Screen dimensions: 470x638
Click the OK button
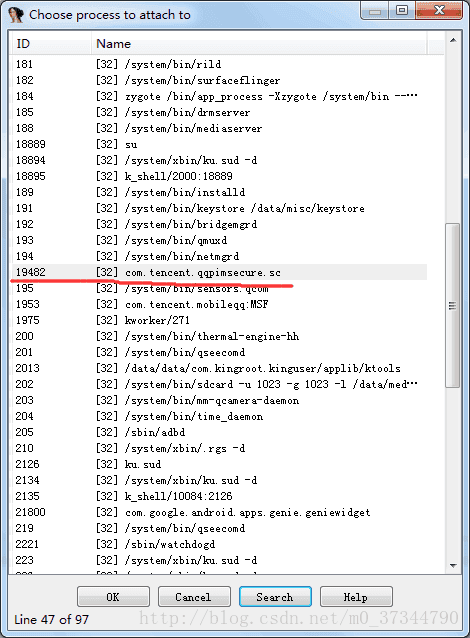click(x=113, y=597)
